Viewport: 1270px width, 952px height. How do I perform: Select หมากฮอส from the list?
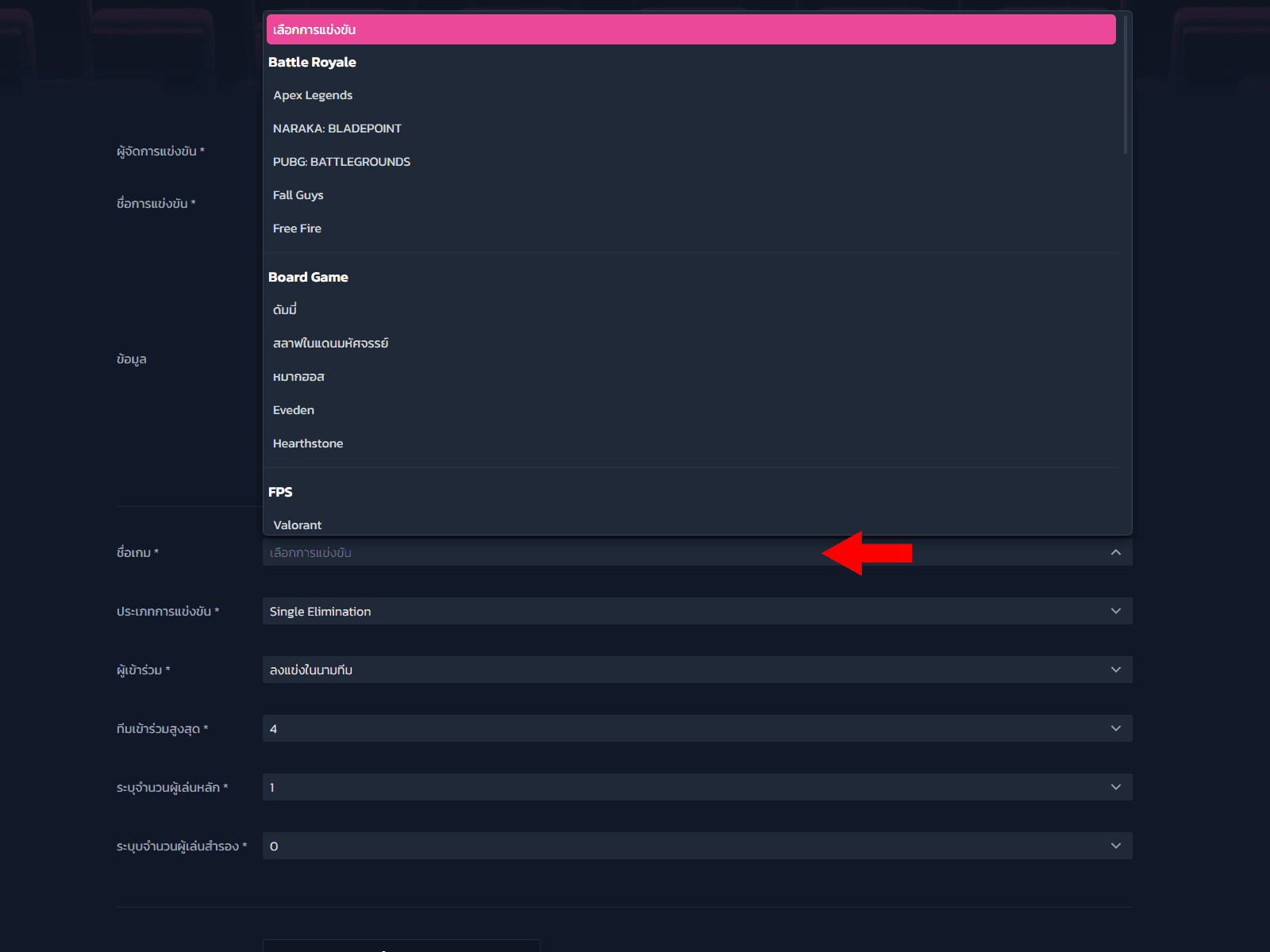click(691, 377)
